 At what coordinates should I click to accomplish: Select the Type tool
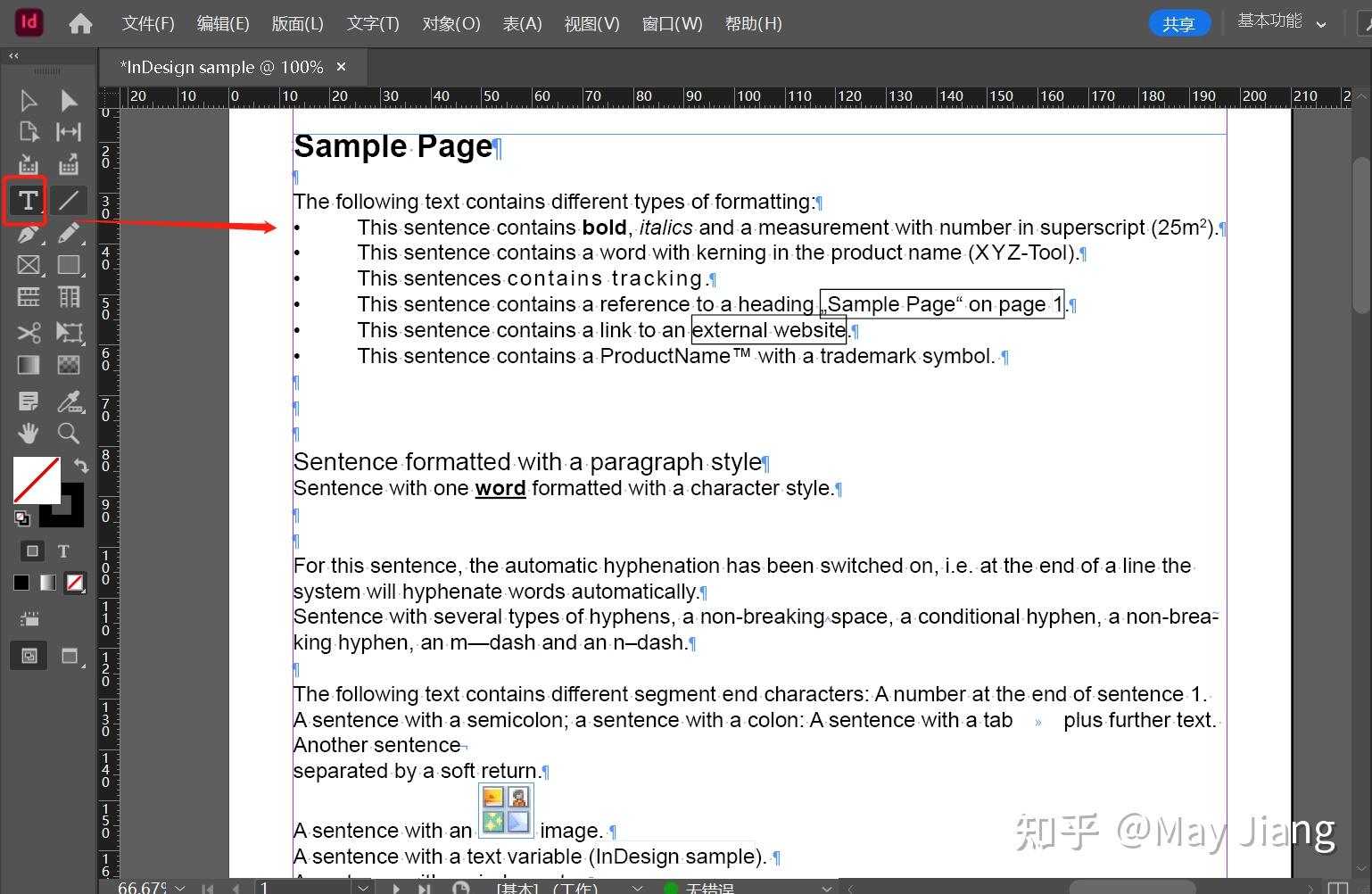(28, 200)
